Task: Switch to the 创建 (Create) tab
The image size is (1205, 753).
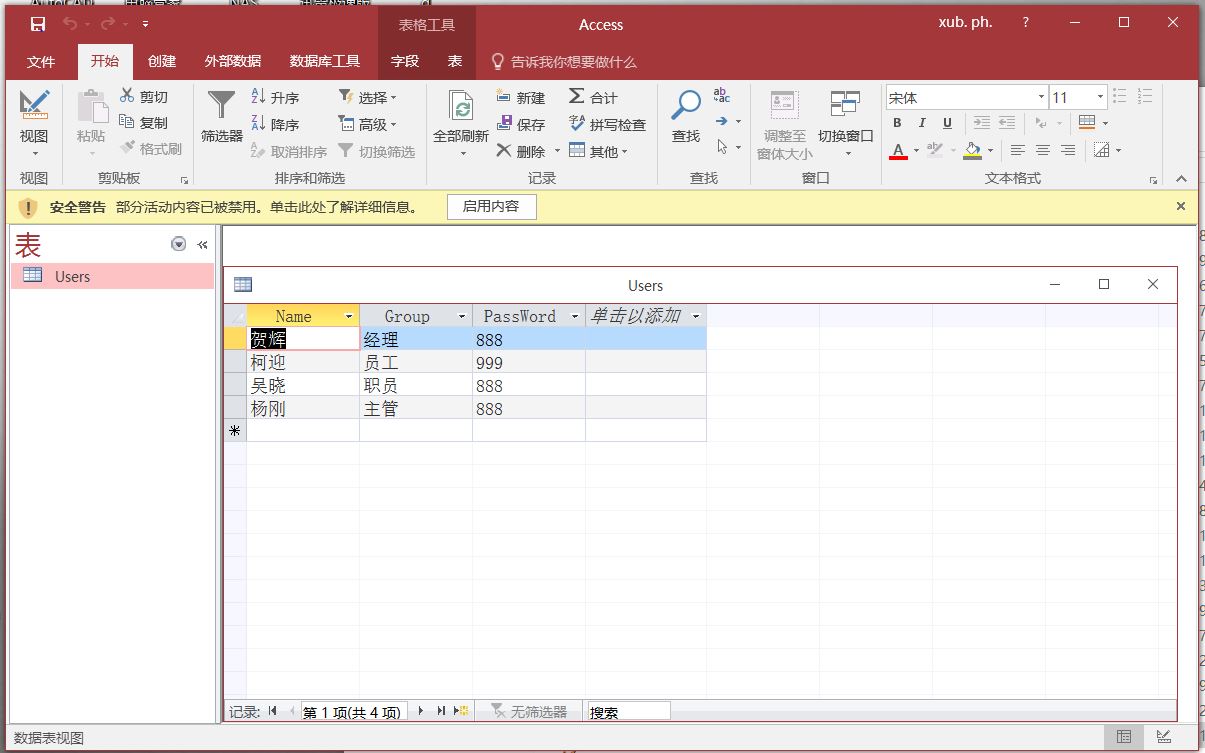Action: tap(162, 61)
